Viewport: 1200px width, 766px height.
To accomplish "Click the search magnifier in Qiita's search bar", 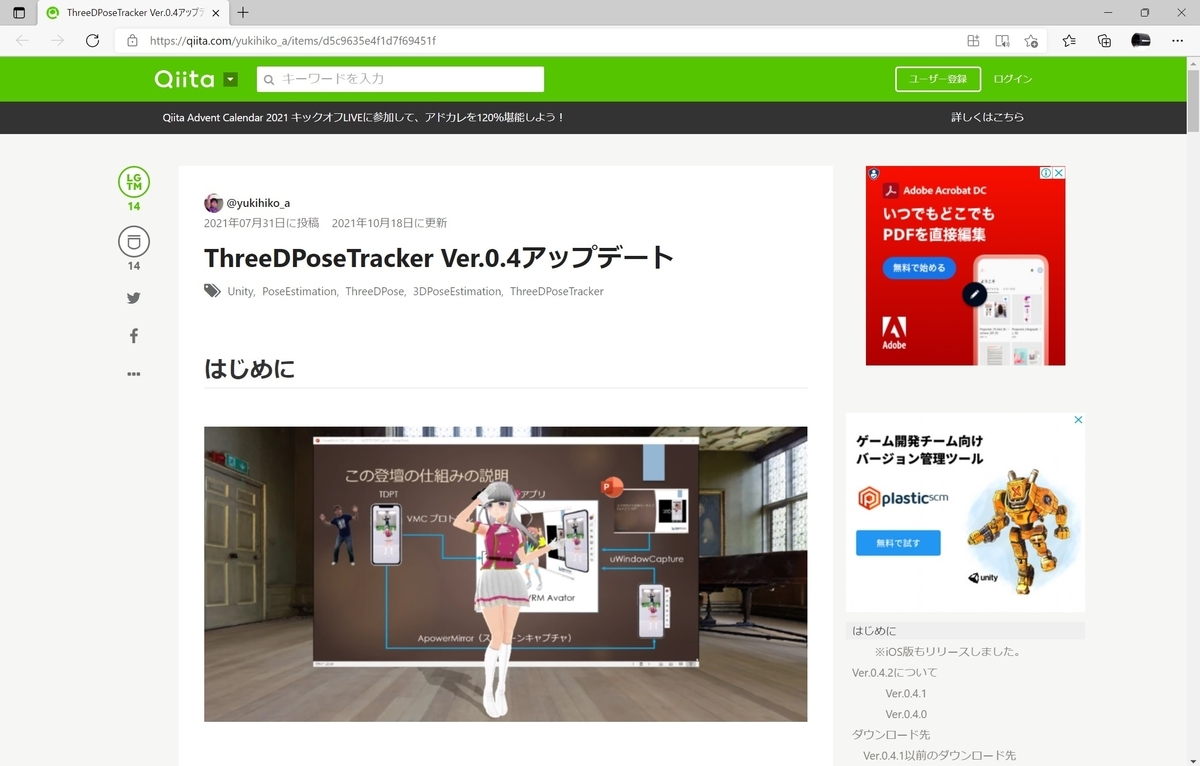I will click(268, 78).
